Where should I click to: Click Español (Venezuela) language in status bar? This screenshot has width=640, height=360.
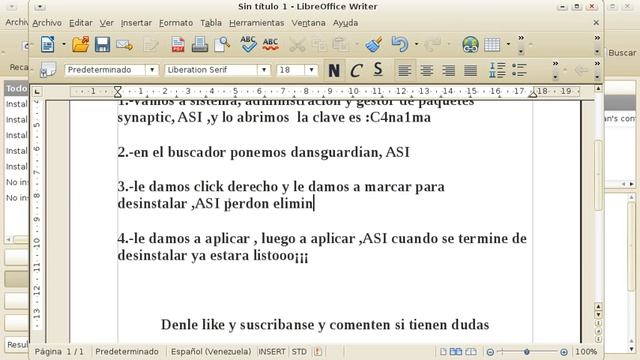[211, 351]
